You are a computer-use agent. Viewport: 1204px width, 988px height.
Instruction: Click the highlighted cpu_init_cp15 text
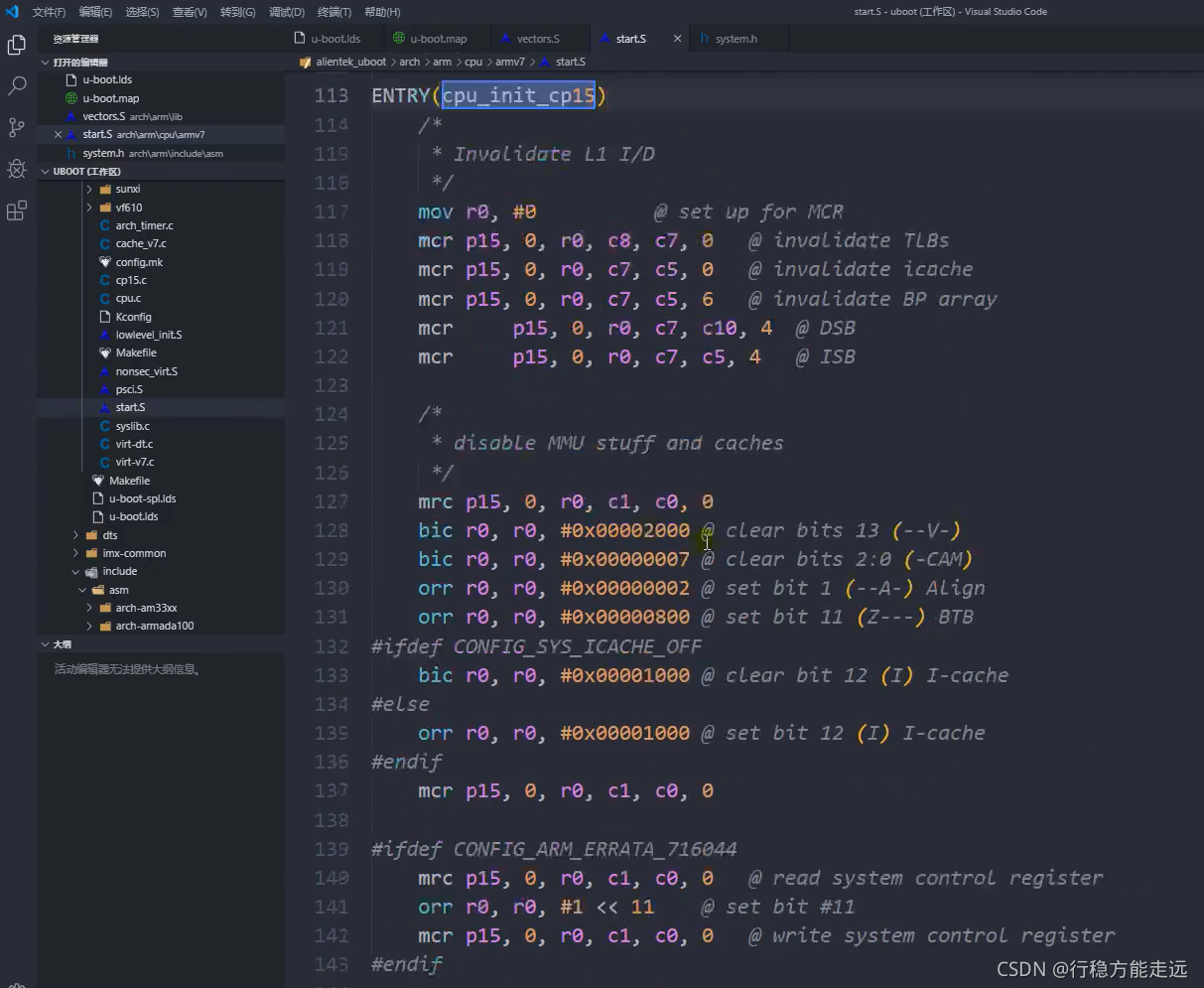pyautogui.click(x=518, y=95)
